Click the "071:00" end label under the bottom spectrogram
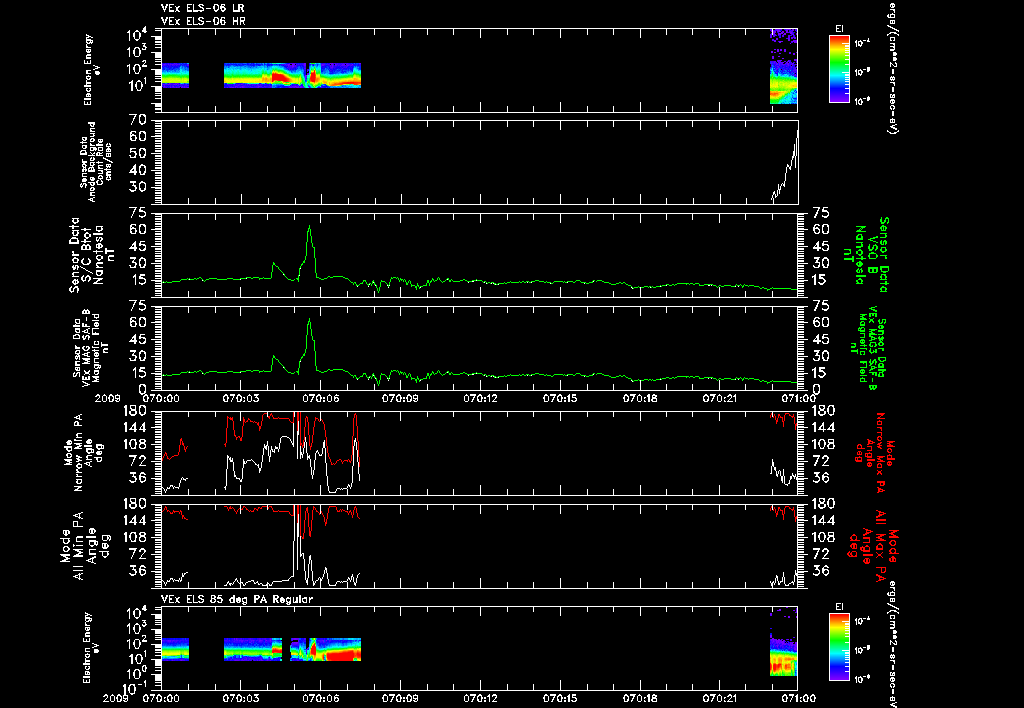 pyautogui.click(x=799, y=698)
